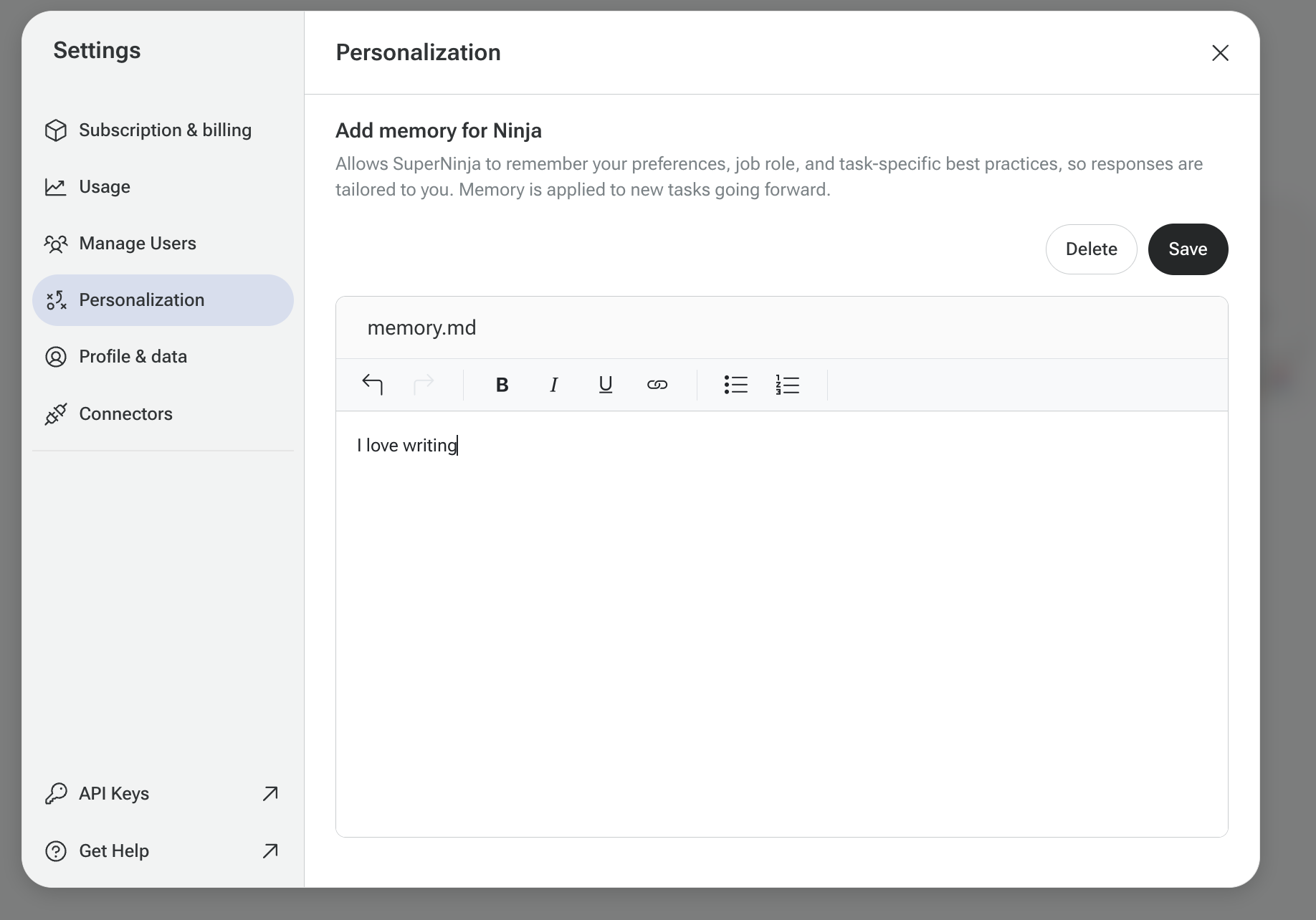Open the Get Help link
This screenshot has height=920, width=1316.
[x=163, y=850]
